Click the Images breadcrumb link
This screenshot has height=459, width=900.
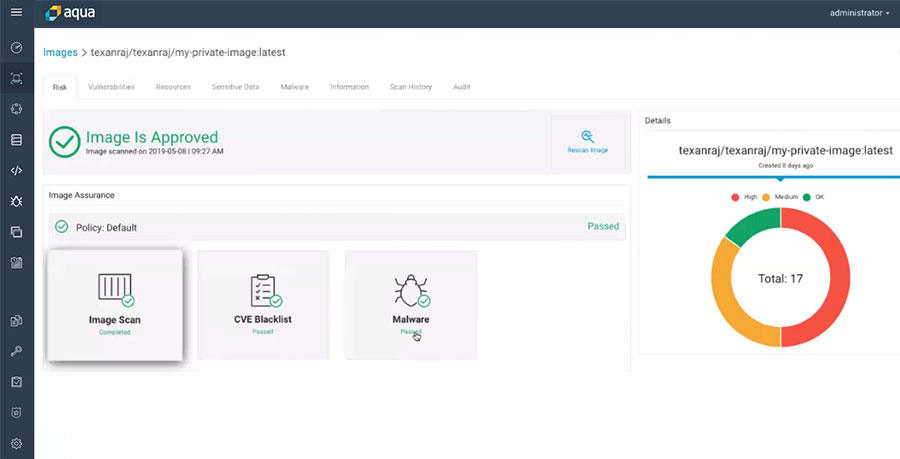[60, 51]
